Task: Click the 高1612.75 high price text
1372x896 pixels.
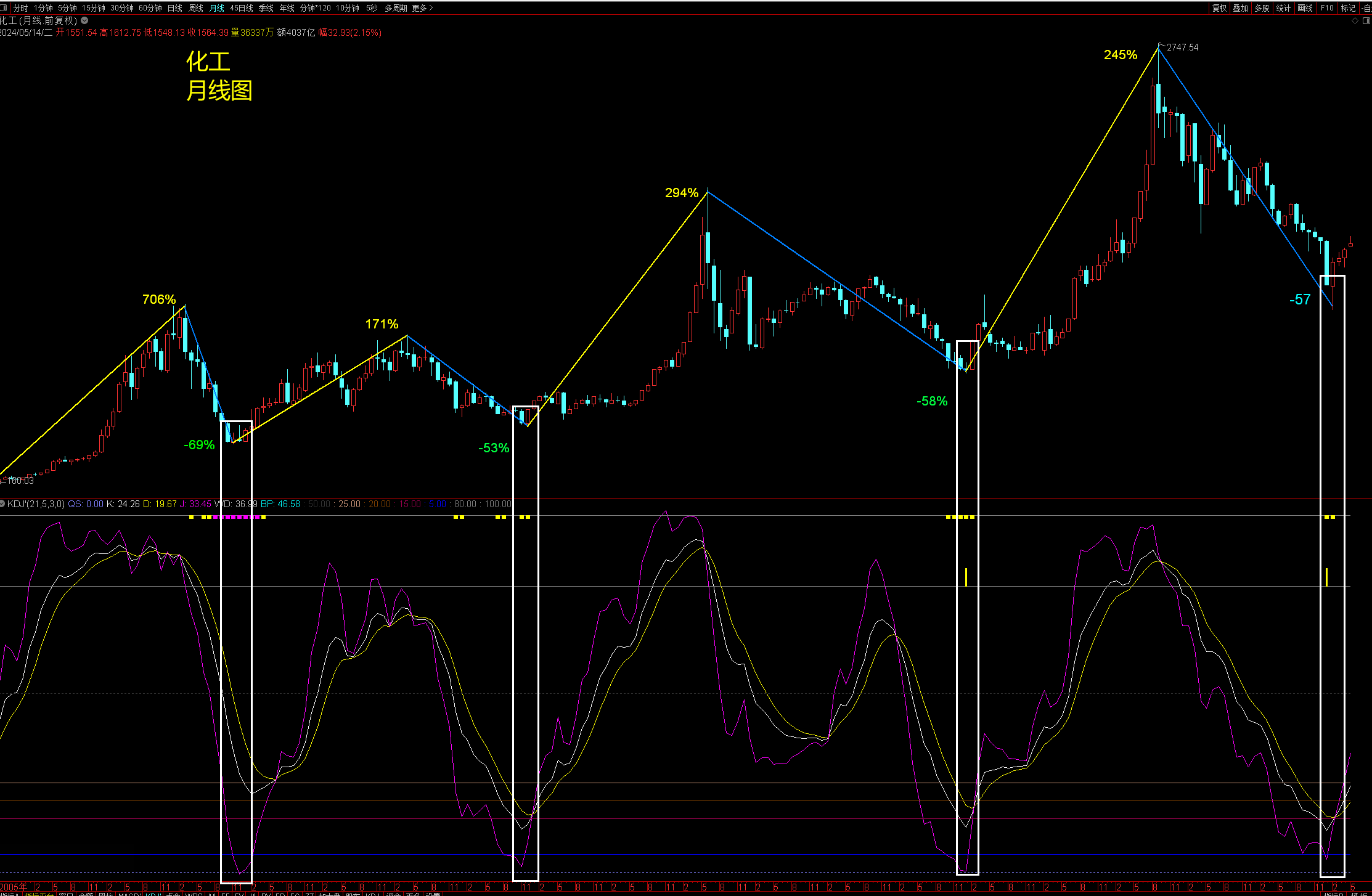Action: [x=120, y=33]
